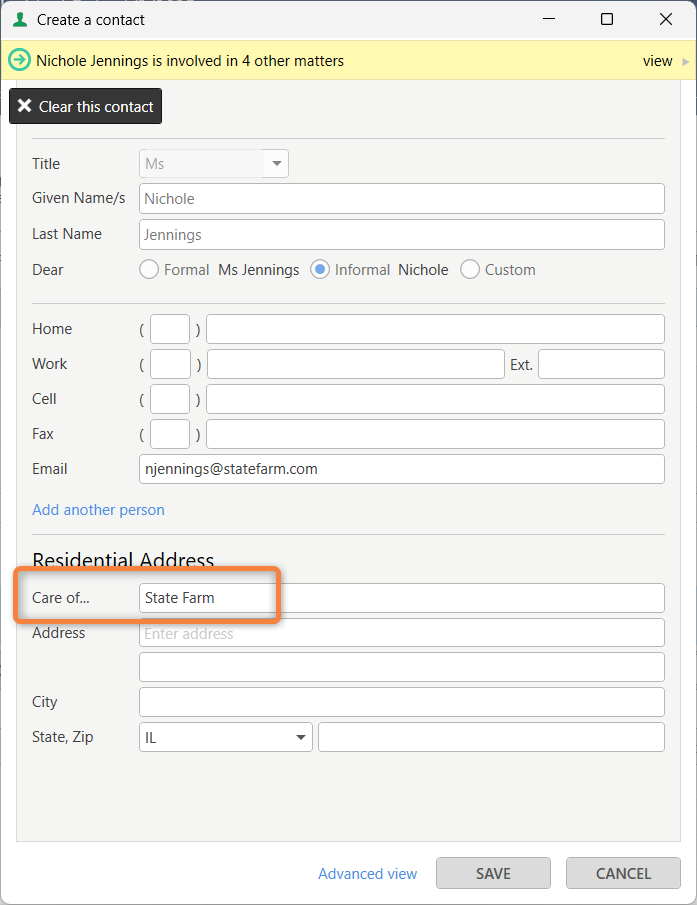The height and width of the screenshot is (905, 697).
Task: Expand the State dropdown showing IL
Action: point(300,737)
